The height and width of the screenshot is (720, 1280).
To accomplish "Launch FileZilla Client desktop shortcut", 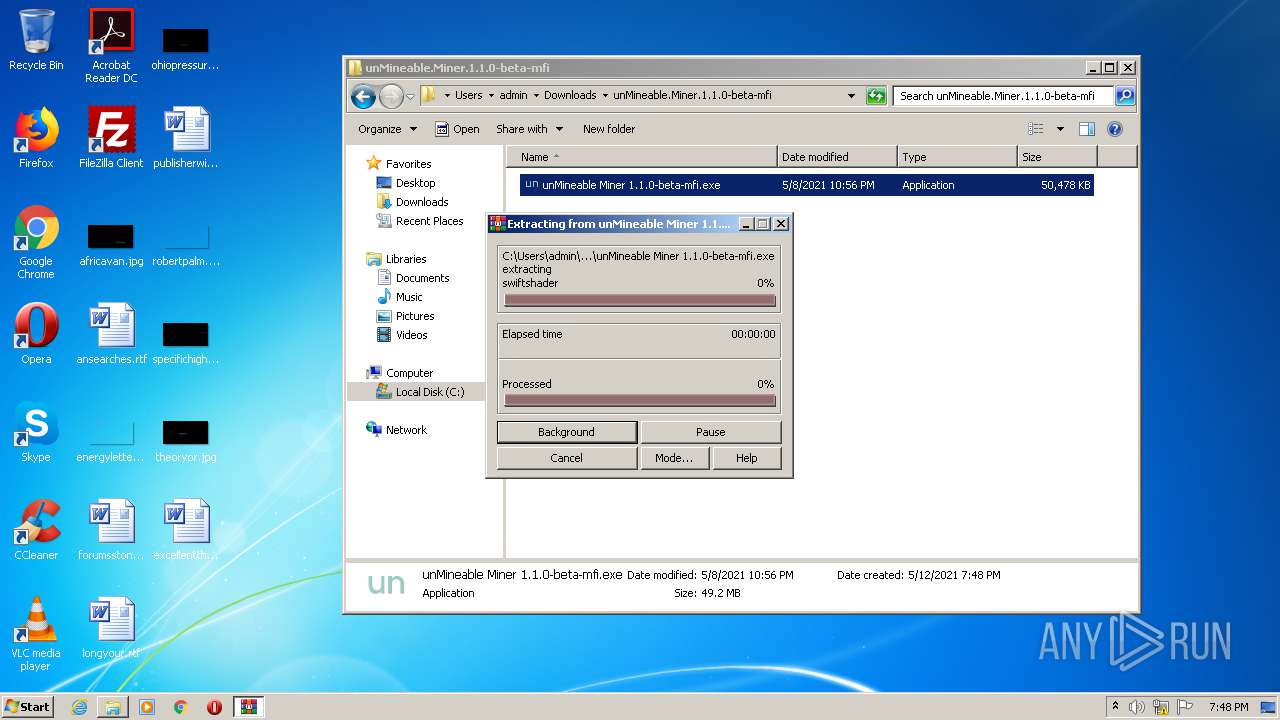I will point(111,138).
